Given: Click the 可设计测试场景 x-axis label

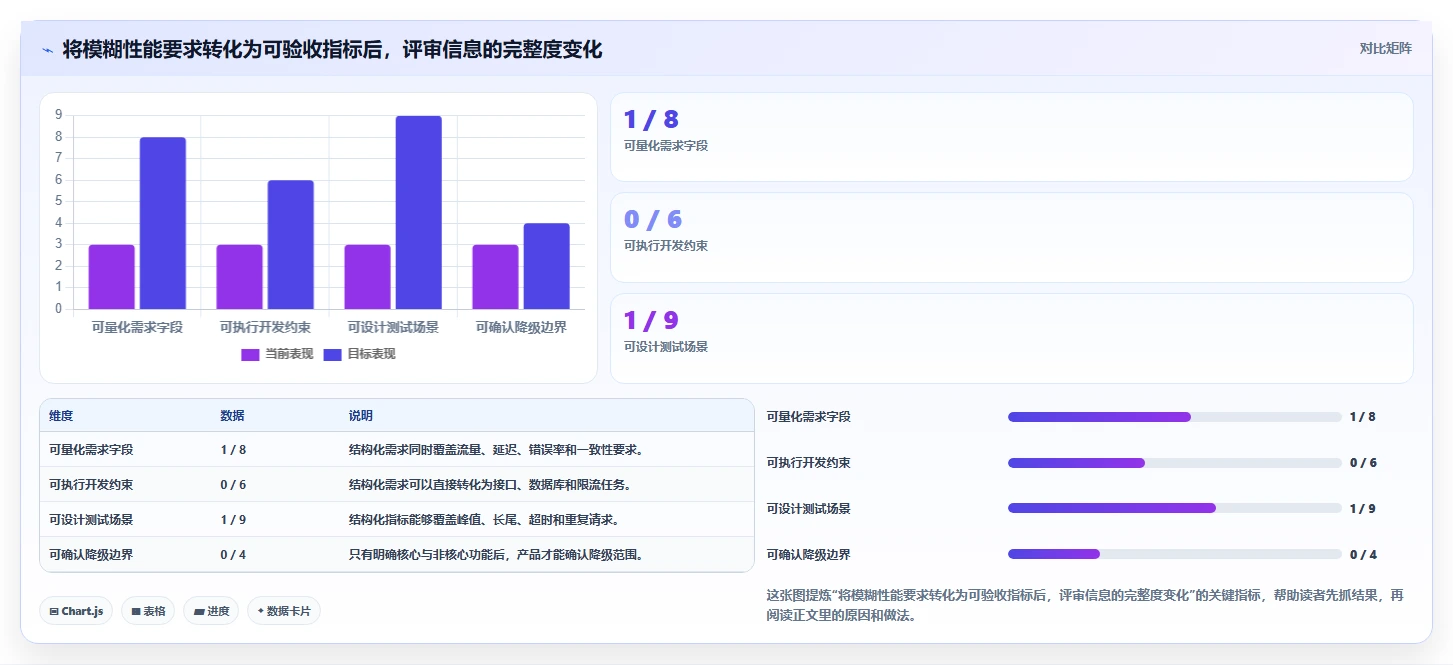Looking at the screenshot, I should click(393, 327).
